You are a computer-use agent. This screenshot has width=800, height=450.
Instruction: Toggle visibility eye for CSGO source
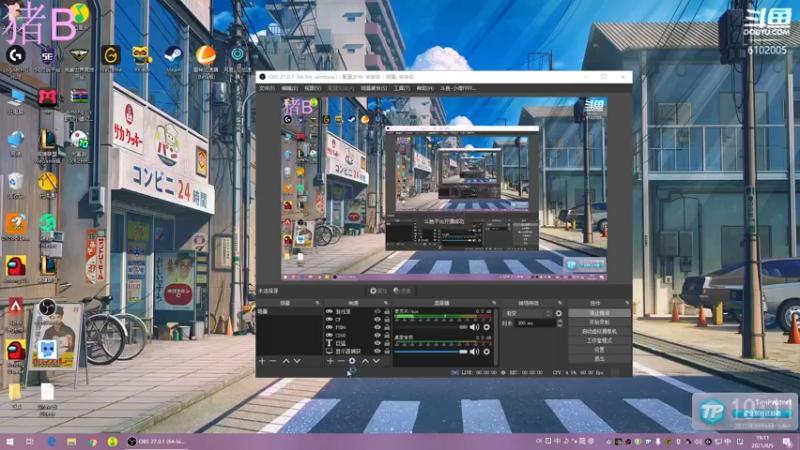[378, 335]
